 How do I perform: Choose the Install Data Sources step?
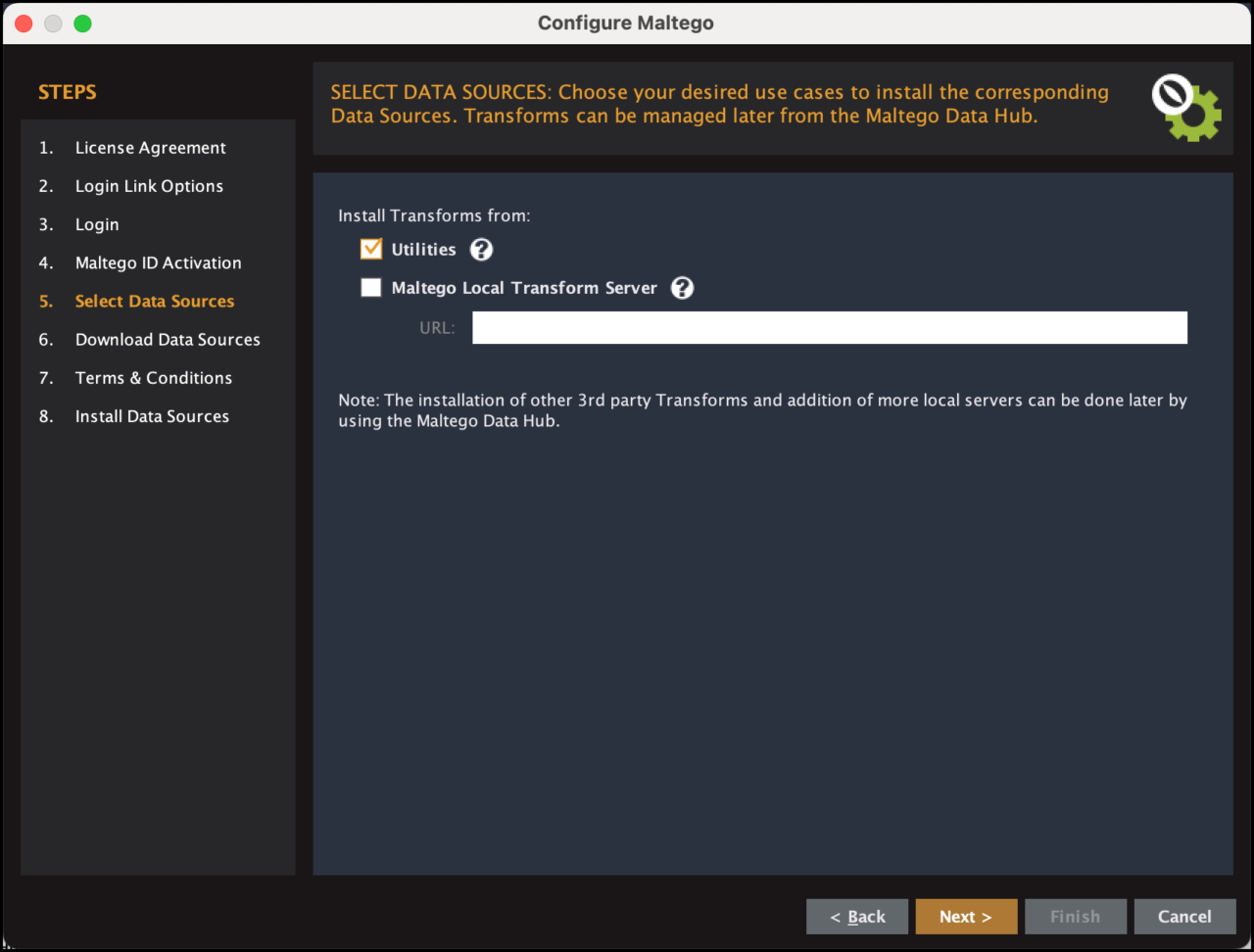pos(152,416)
